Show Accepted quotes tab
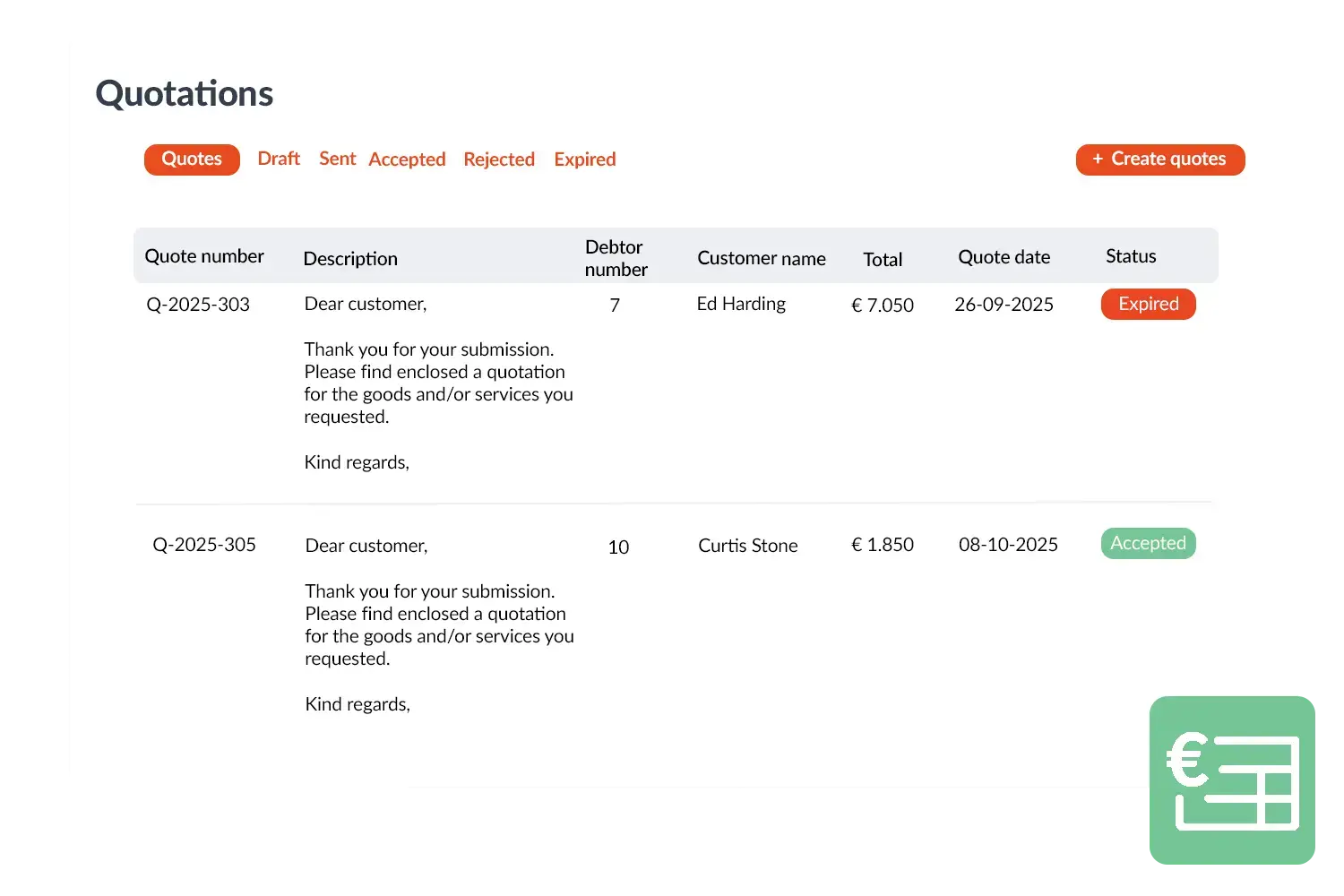Viewport: 1344px width, 896px height. (x=407, y=159)
